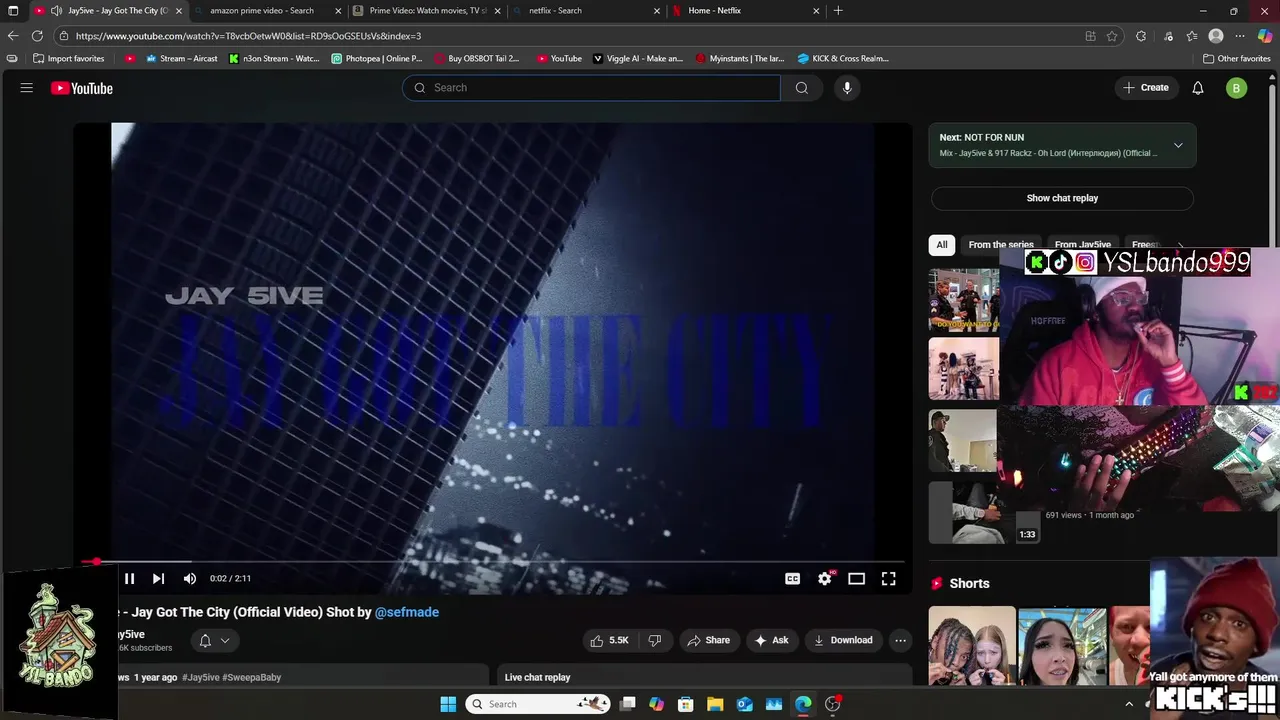Open Photopea bookmark
The width and height of the screenshot is (1280, 720).
tap(376, 58)
